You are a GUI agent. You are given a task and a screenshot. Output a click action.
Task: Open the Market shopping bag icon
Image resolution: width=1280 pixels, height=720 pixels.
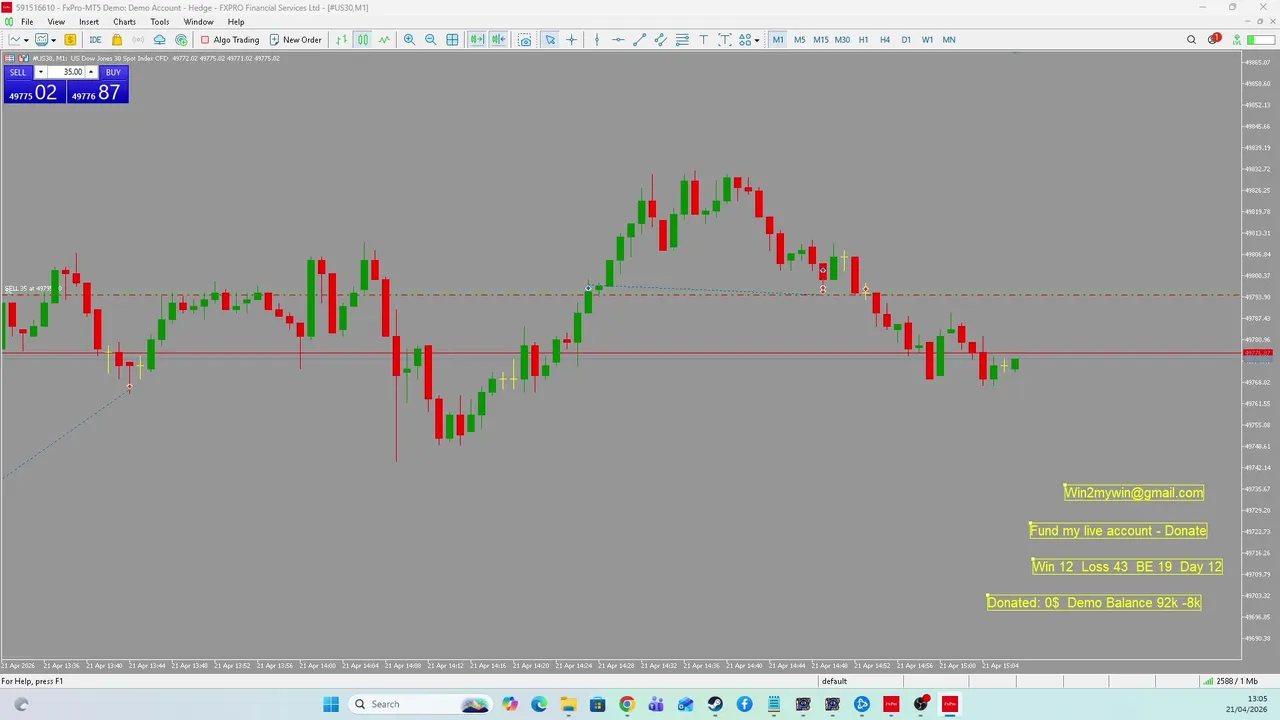(117, 40)
